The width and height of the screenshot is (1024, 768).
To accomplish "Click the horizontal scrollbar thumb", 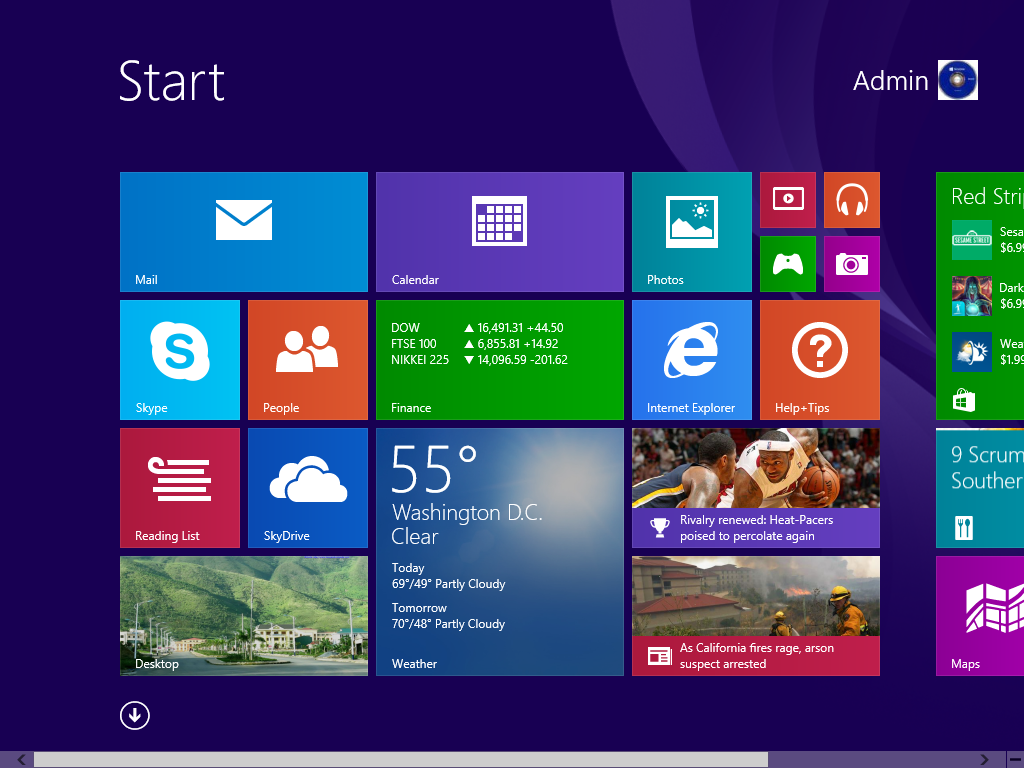I will pyautogui.click(x=401, y=760).
